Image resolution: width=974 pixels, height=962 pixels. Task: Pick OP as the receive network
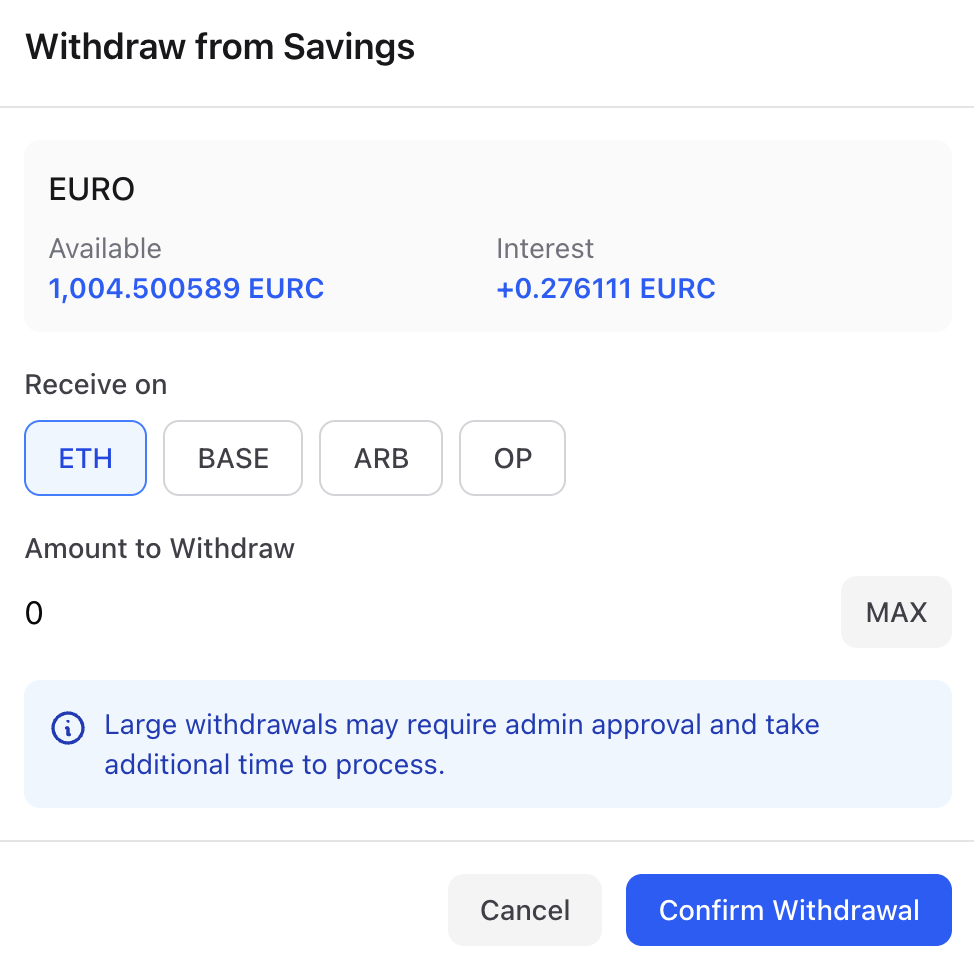pos(512,458)
